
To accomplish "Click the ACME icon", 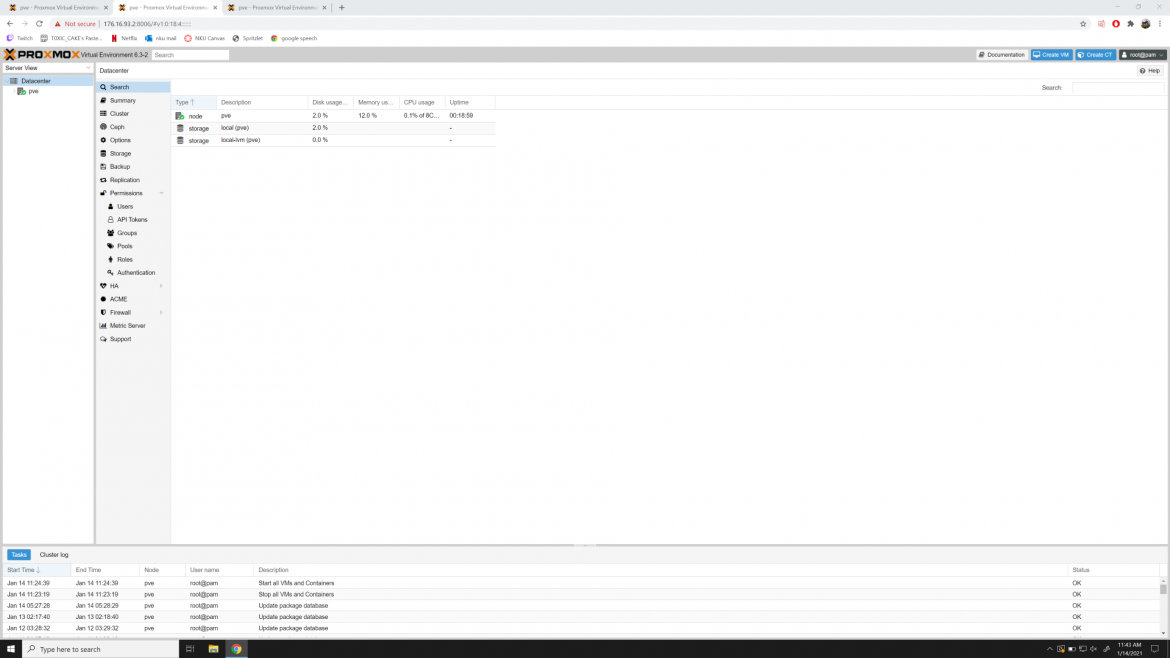I will click(x=103, y=299).
